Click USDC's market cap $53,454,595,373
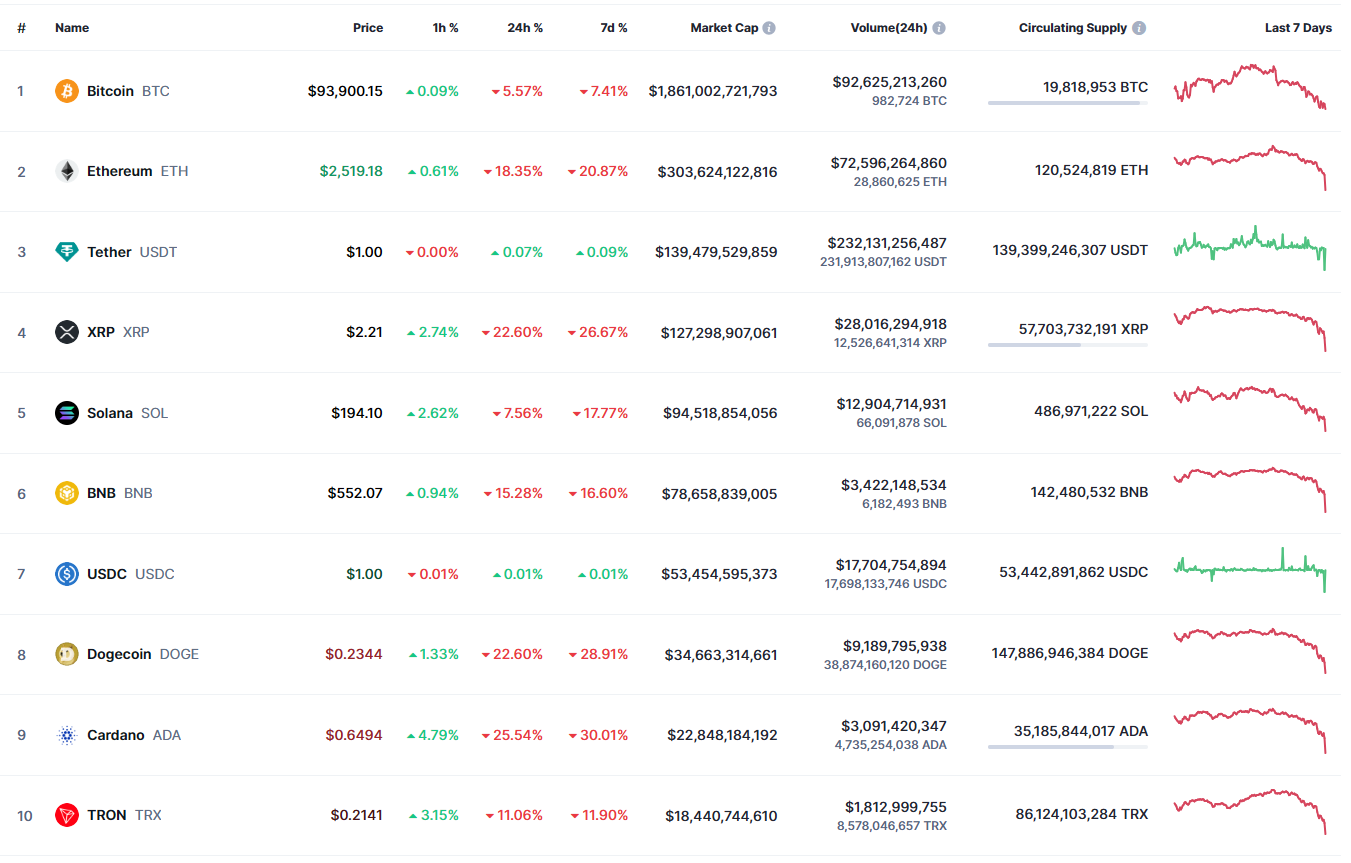 (x=720, y=574)
